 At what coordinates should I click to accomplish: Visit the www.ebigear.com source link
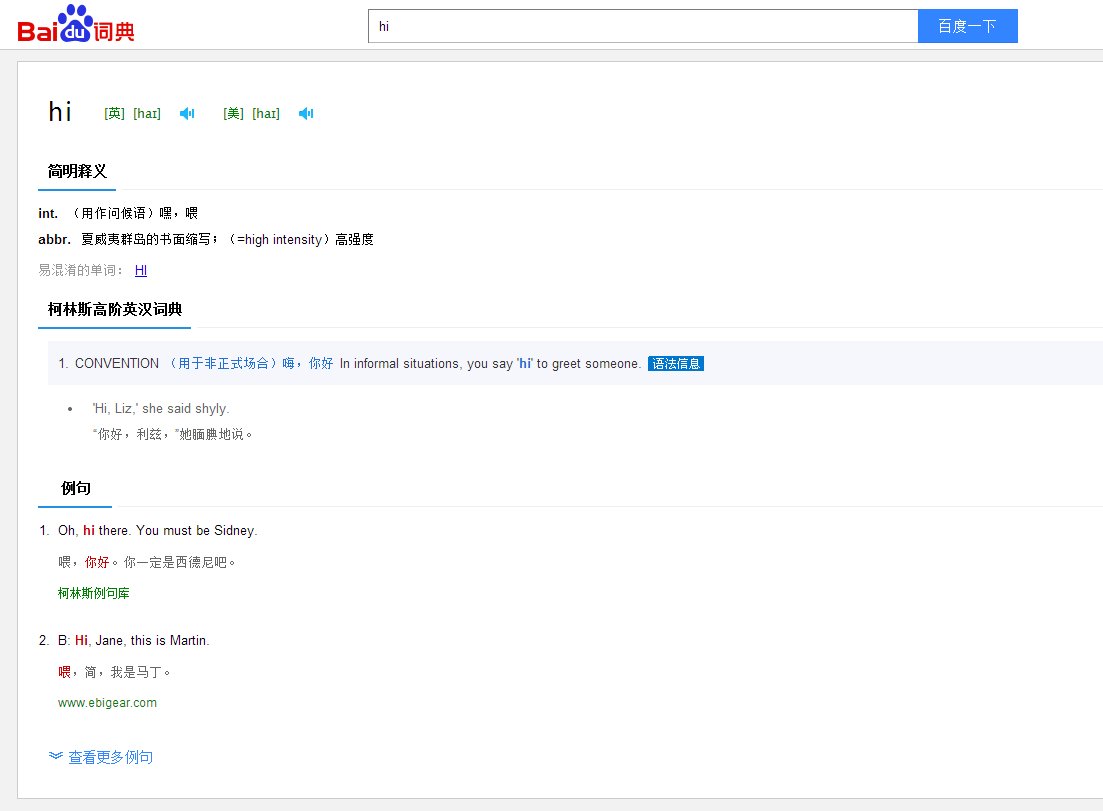coord(107,702)
